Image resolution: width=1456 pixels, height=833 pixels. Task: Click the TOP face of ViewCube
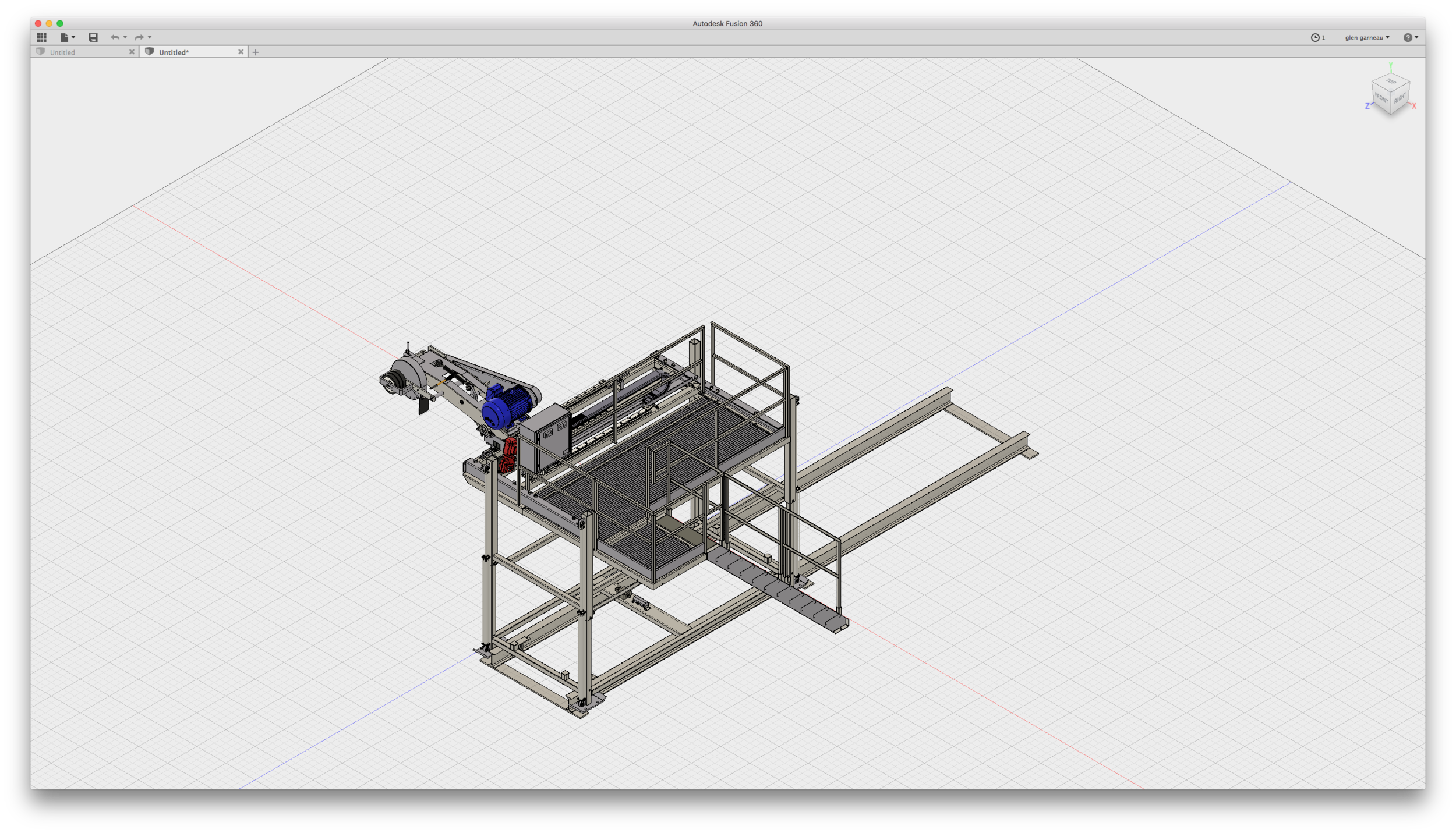[1391, 82]
